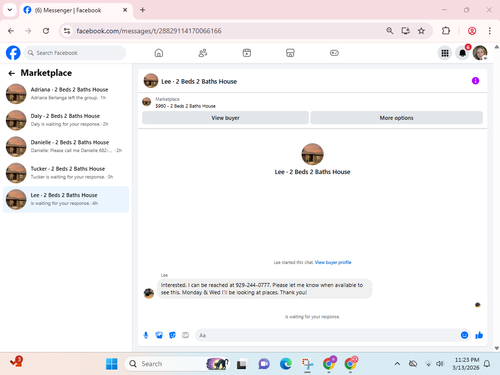
Task: Open the emoji picker in message box
Action: [x=464, y=335]
